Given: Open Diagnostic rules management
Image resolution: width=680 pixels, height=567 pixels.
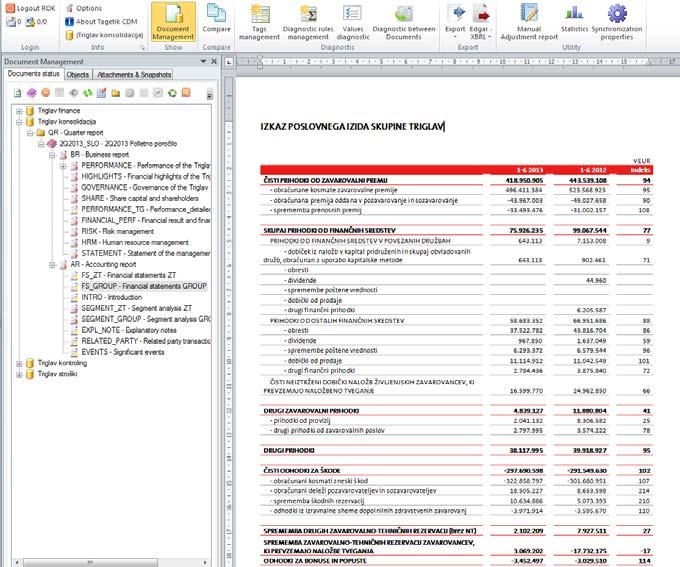Looking at the screenshot, I should click(x=308, y=22).
